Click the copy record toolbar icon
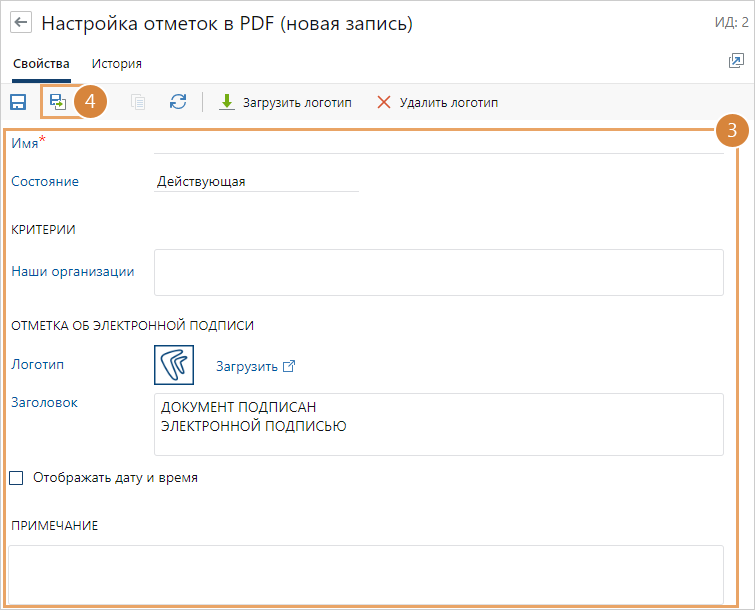Screen dimensions: 755x610 [138, 102]
